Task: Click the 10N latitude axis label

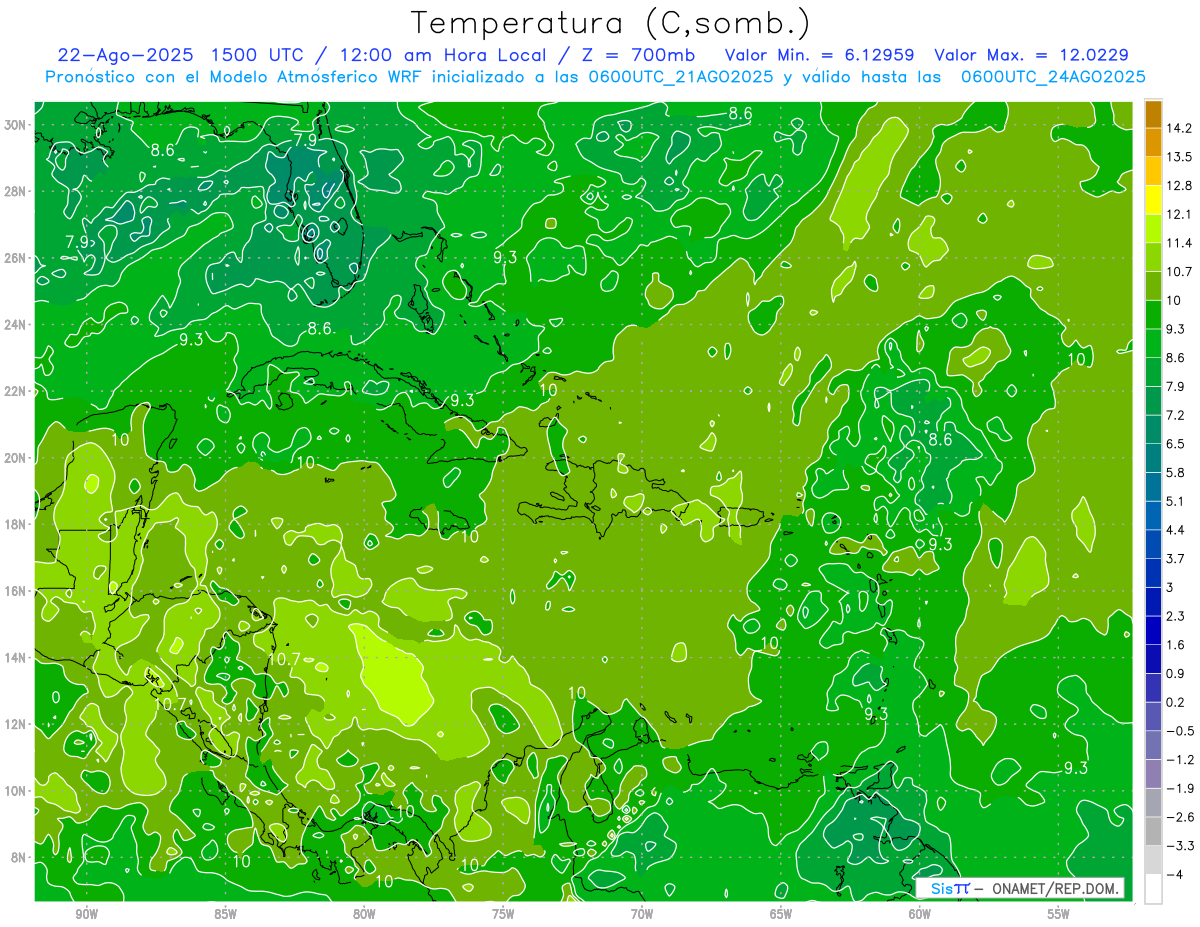Action: 16,791
